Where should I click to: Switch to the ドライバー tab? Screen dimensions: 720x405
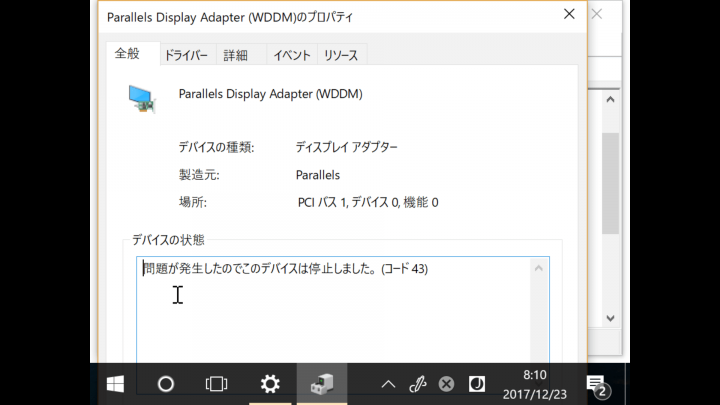tap(186, 56)
